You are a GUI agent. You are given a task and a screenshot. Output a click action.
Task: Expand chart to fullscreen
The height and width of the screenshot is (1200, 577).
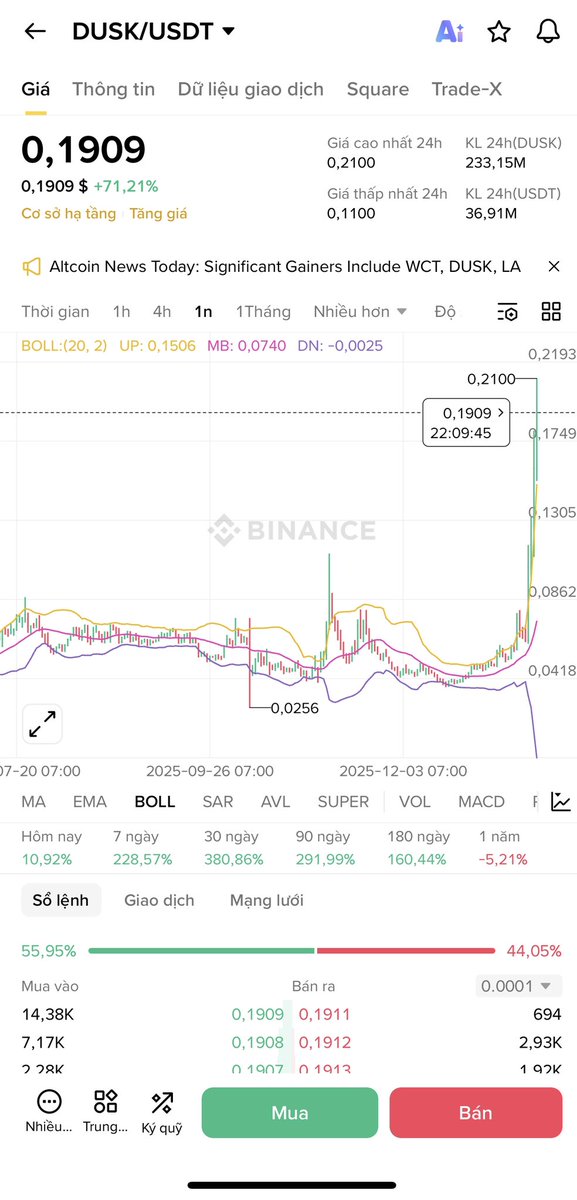click(43, 724)
